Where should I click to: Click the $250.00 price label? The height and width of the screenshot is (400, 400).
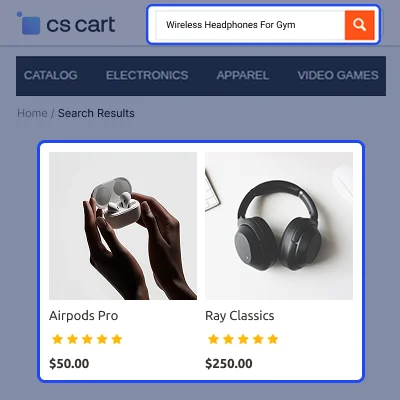229,363
